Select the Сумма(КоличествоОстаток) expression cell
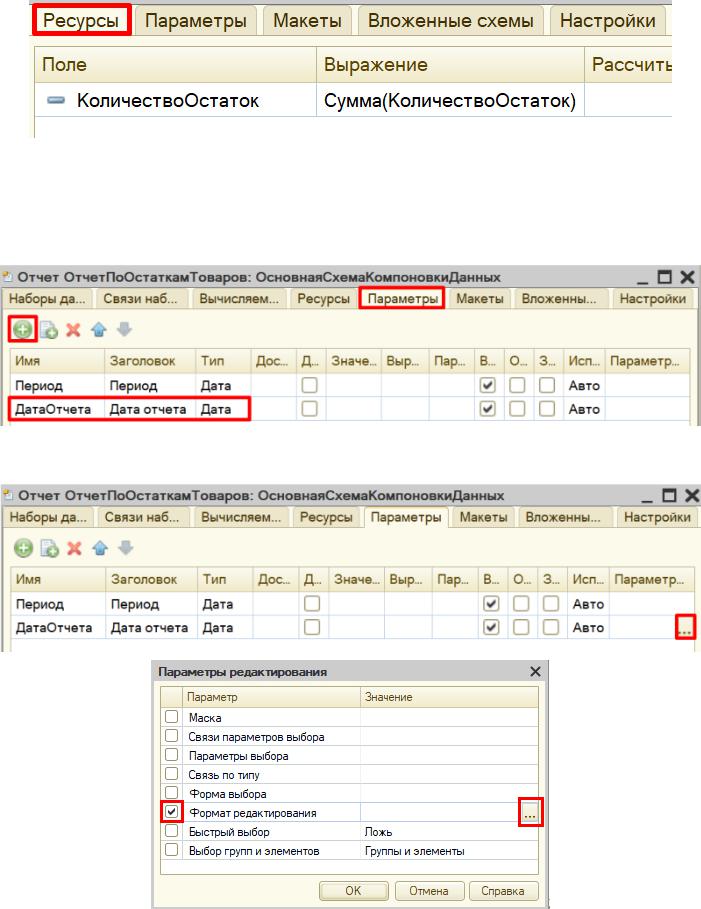Image resolution: width=701 pixels, height=909 pixels. [450, 102]
